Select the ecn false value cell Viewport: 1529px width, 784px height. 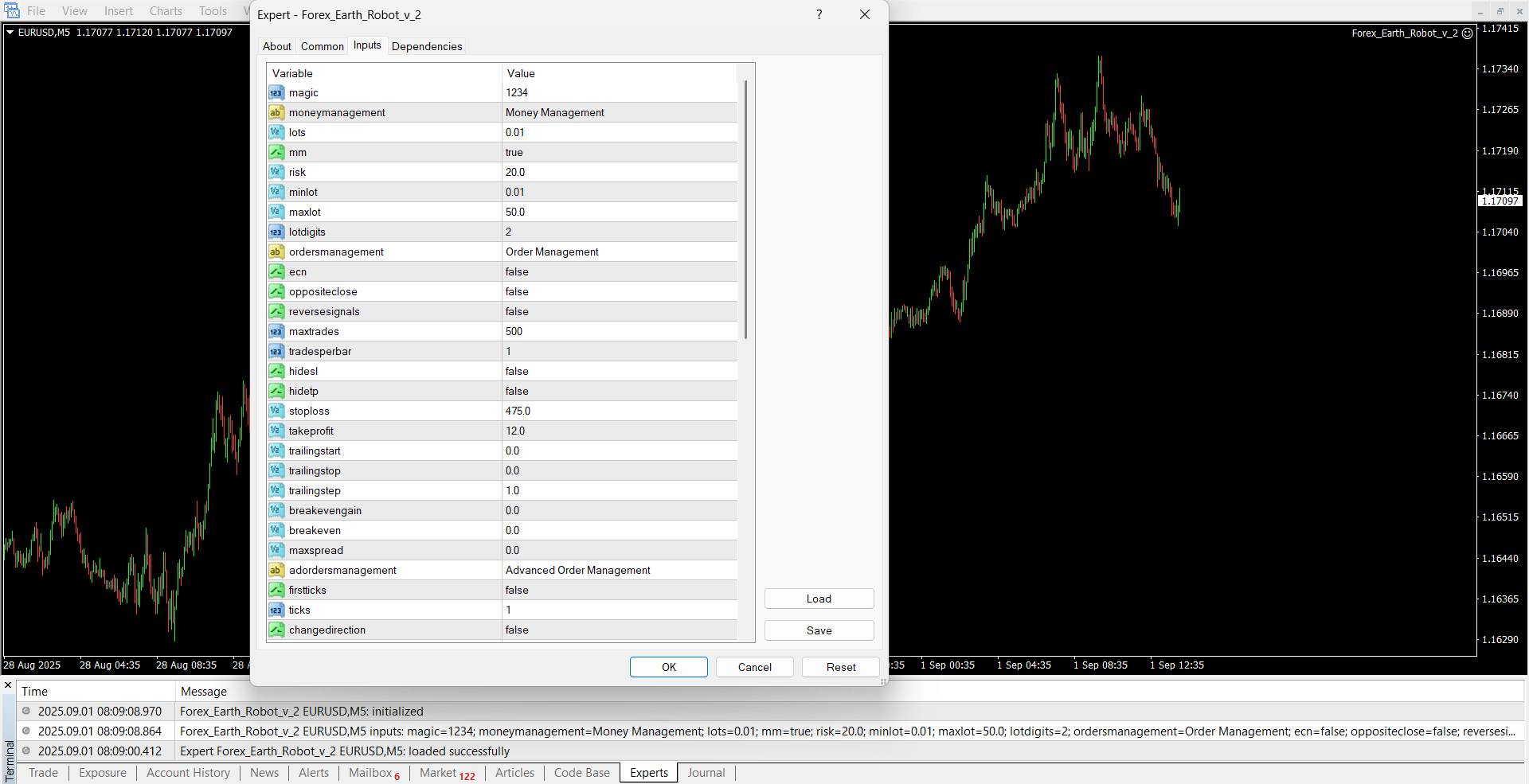coord(620,272)
